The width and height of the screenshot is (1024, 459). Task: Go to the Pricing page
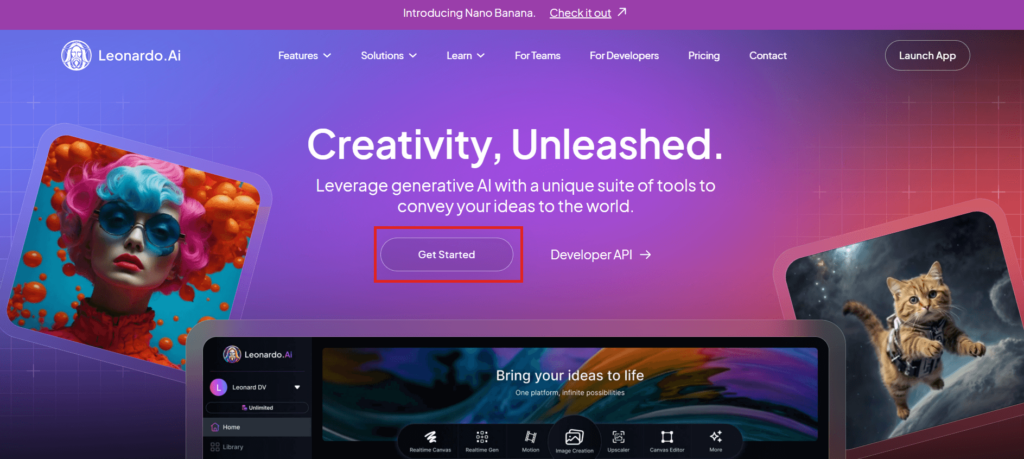point(703,55)
